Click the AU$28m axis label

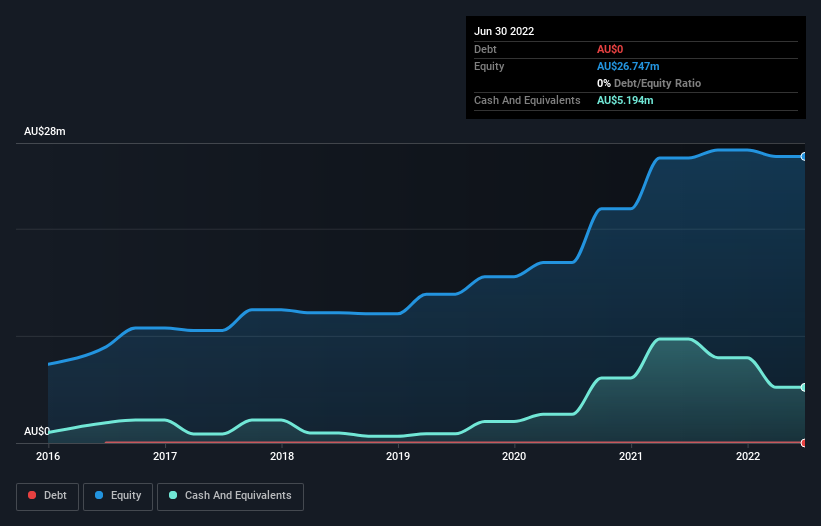pos(45,131)
